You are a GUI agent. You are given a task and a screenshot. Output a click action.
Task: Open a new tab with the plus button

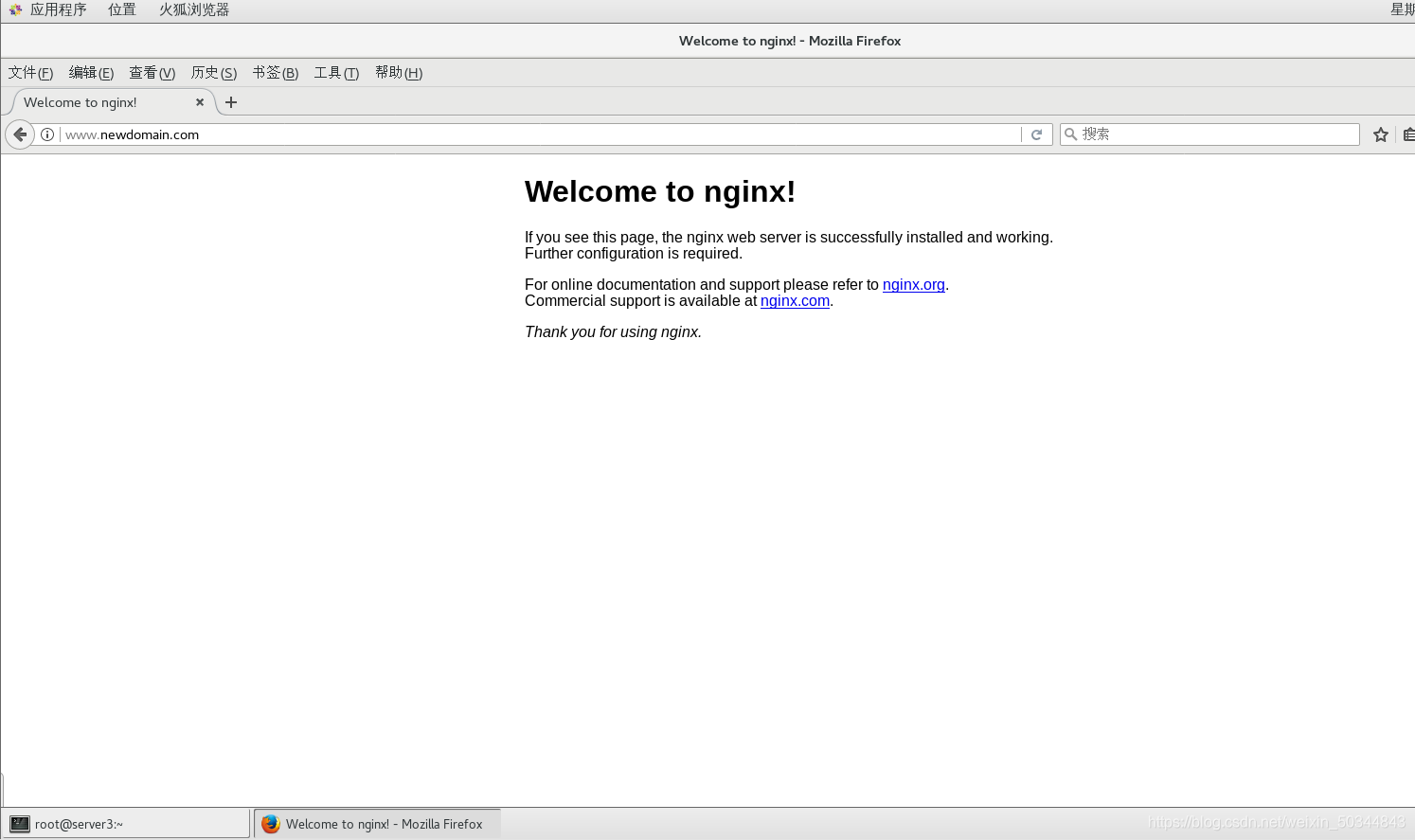point(231,102)
